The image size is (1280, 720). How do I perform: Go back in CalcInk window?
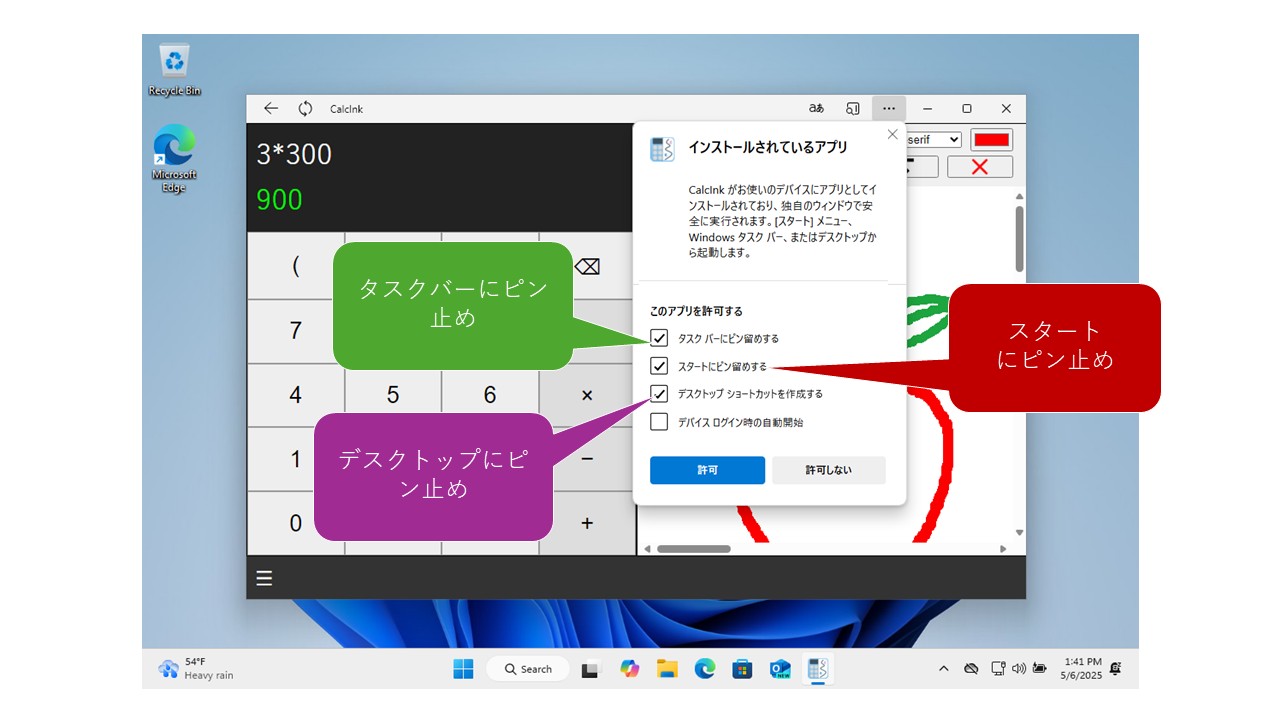(x=270, y=108)
